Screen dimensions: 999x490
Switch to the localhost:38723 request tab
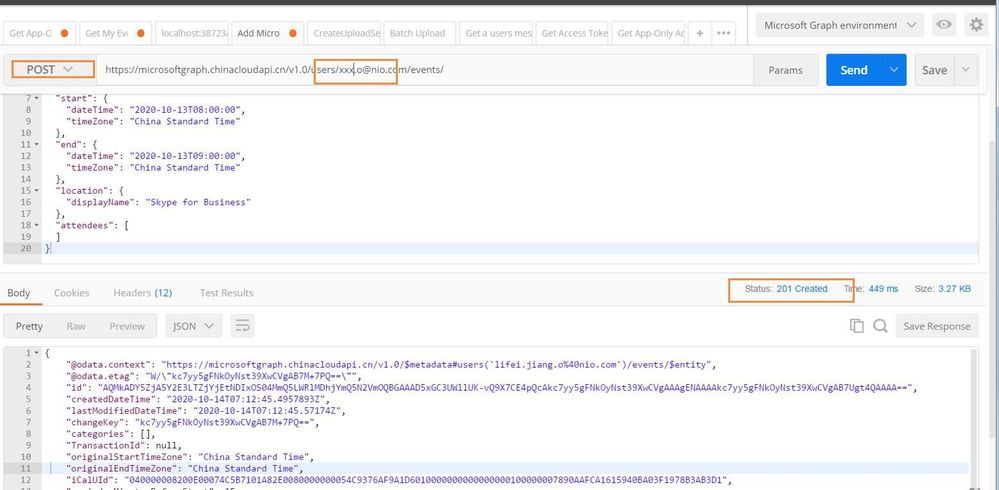click(x=193, y=33)
